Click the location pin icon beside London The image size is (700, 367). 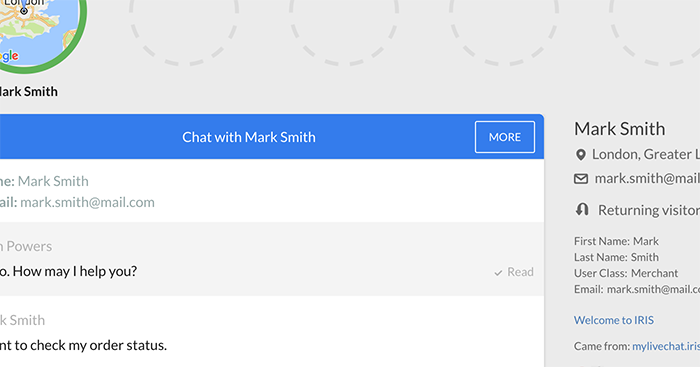pyautogui.click(x=580, y=155)
